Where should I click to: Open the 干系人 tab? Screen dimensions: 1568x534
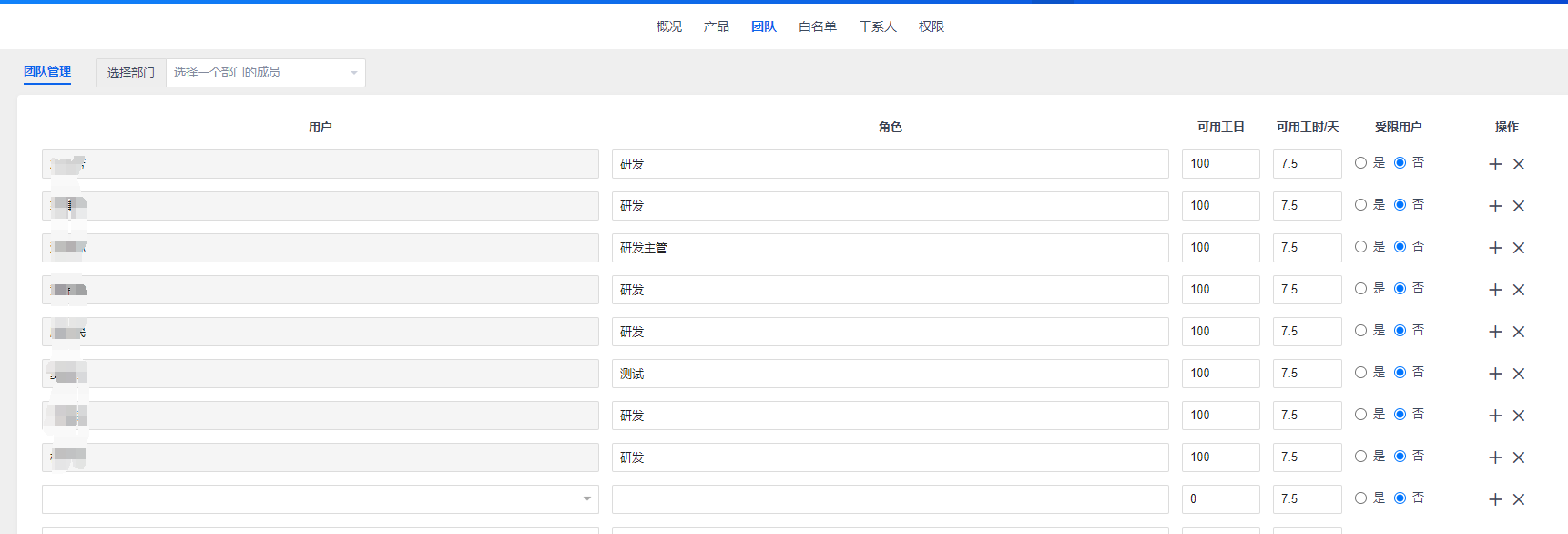pyautogui.click(x=878, y=26)
